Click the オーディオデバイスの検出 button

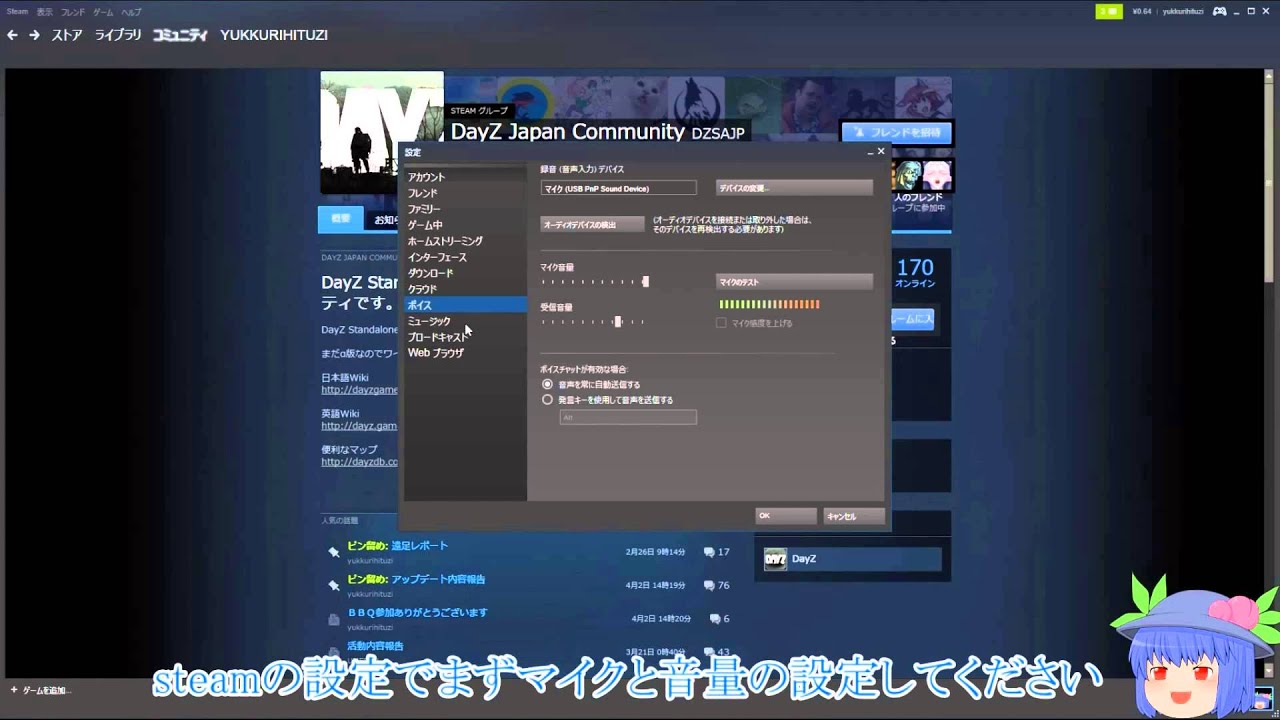[x=592, y=224]
